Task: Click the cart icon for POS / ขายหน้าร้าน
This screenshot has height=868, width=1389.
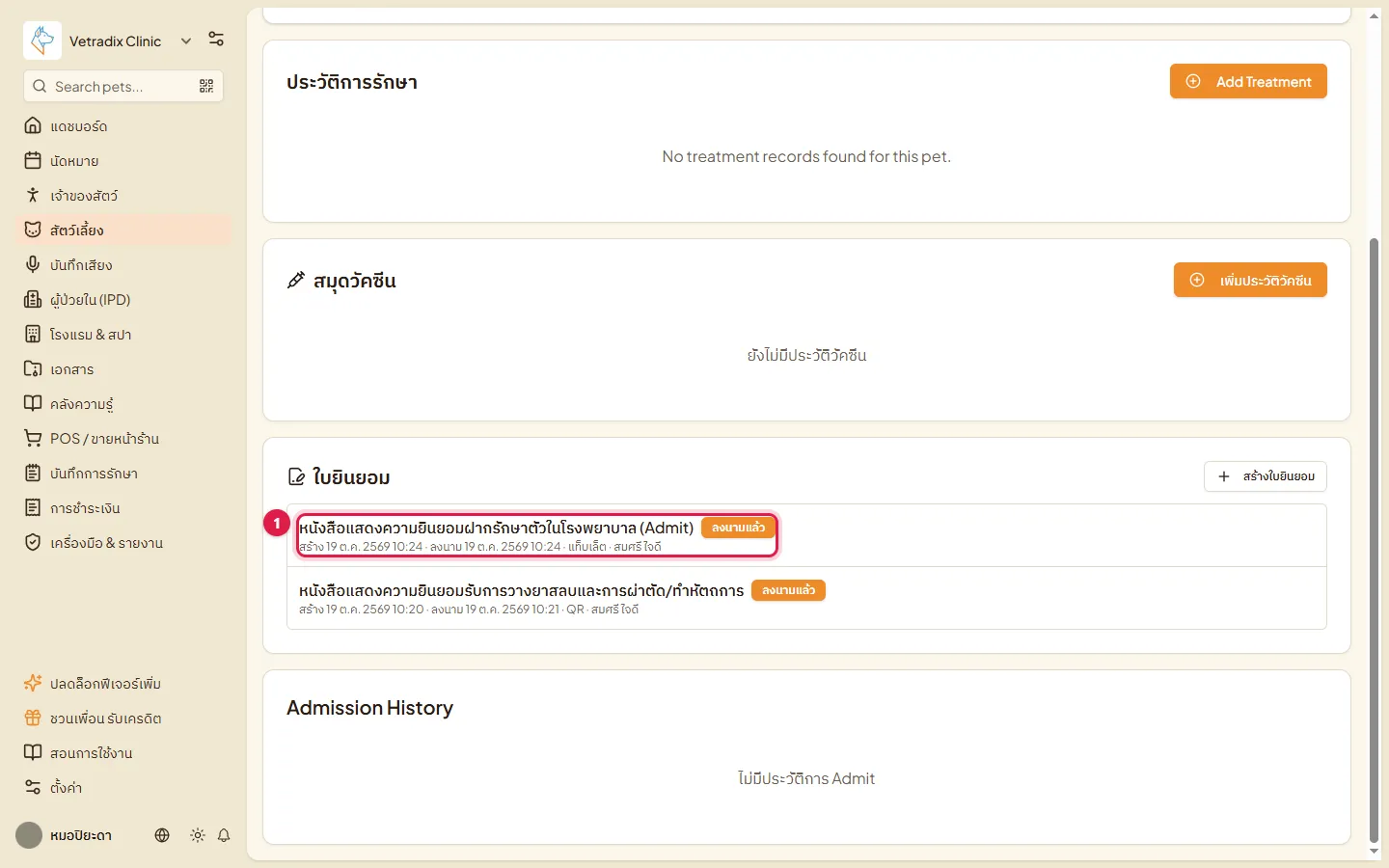Action: tap(33, 439)
